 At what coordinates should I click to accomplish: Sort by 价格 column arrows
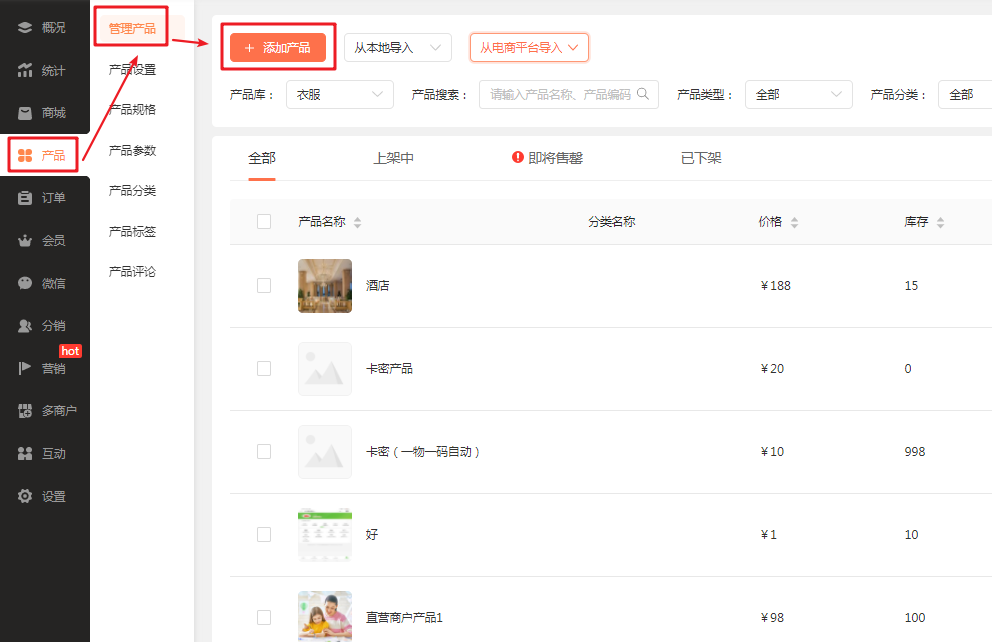pyautogui.click(x=793, y=223)
